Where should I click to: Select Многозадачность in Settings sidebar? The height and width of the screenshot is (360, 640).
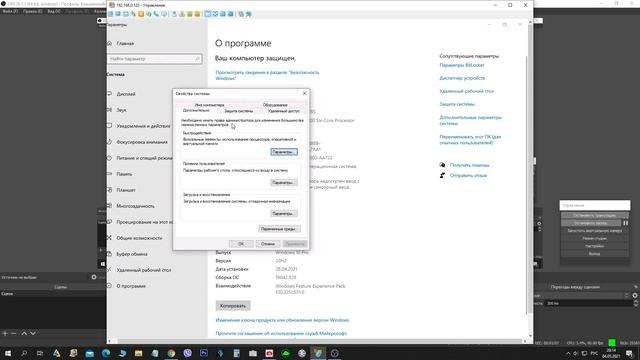pos(135,206)
